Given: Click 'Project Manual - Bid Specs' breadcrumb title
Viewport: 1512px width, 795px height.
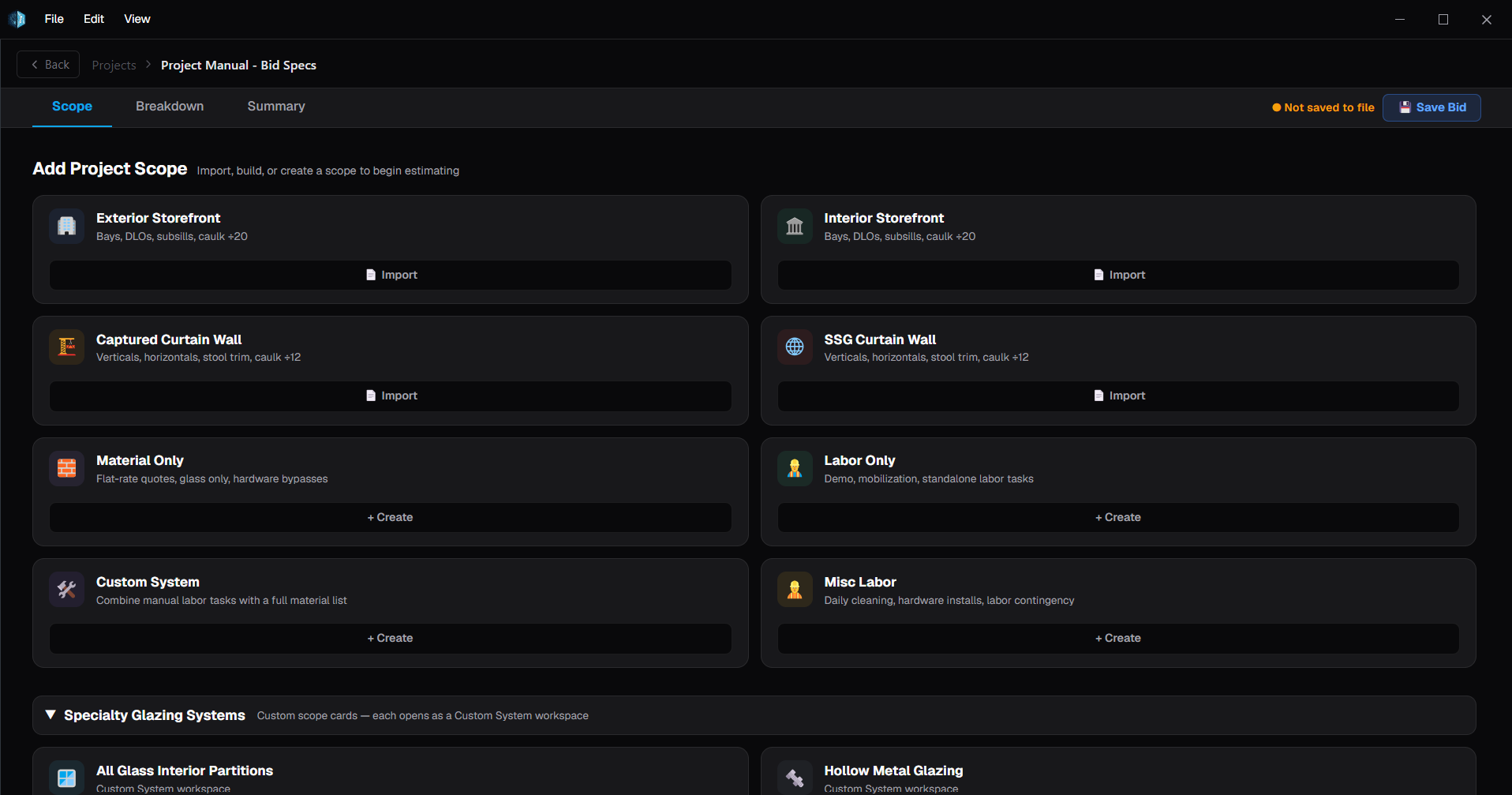Looking at the screenshot, I should tap(238, 66).
